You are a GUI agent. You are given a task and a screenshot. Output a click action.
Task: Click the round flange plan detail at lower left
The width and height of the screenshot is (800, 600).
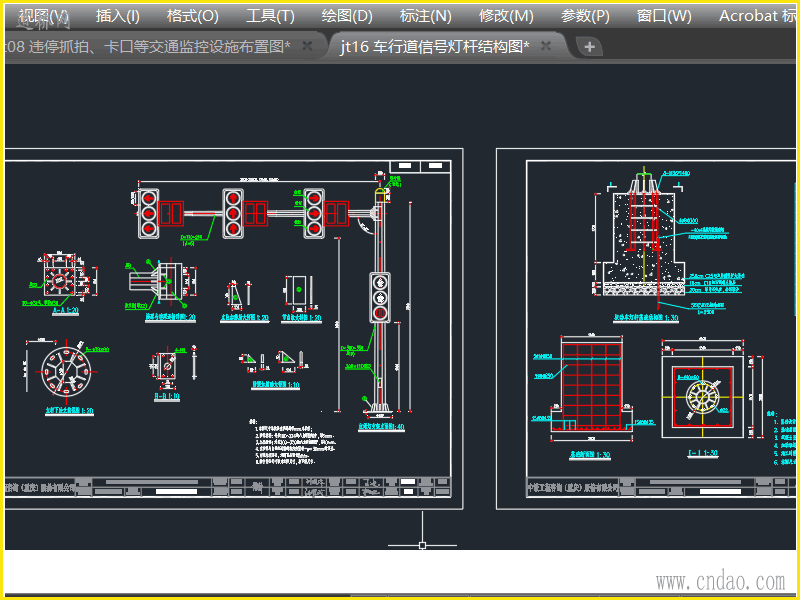67,372
